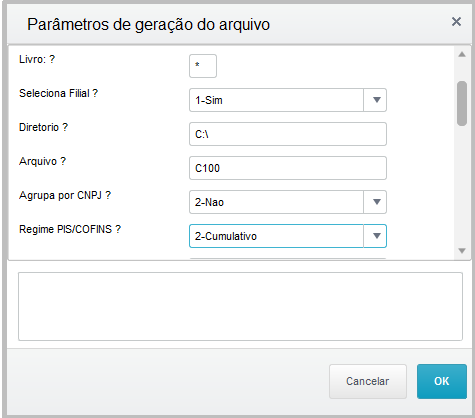
Task: Select the 2-Nao combo box value
Action: [x=276, y=202]
